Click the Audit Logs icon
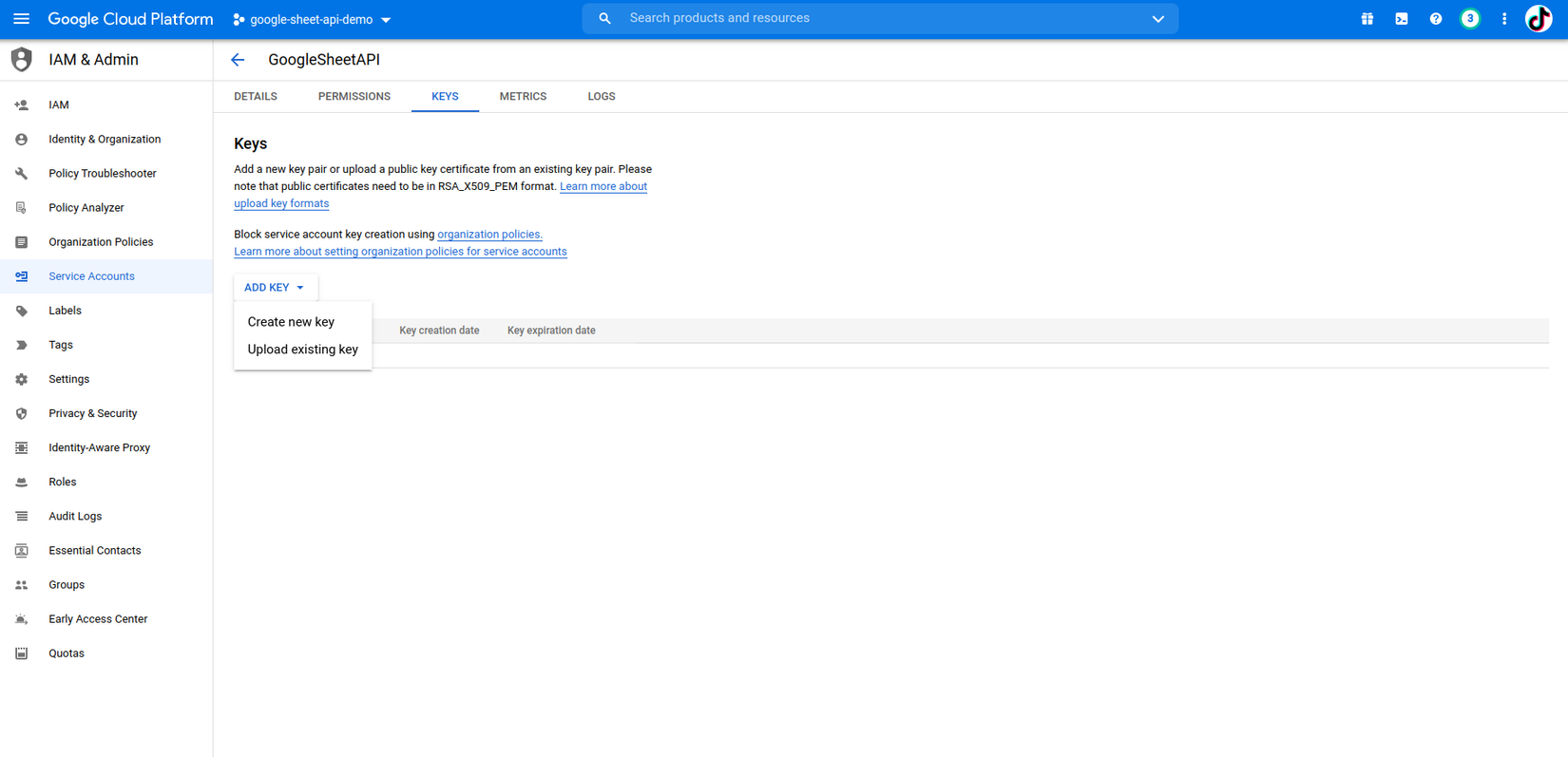This screenshot has height=757, width=1568. coord(21,516)
